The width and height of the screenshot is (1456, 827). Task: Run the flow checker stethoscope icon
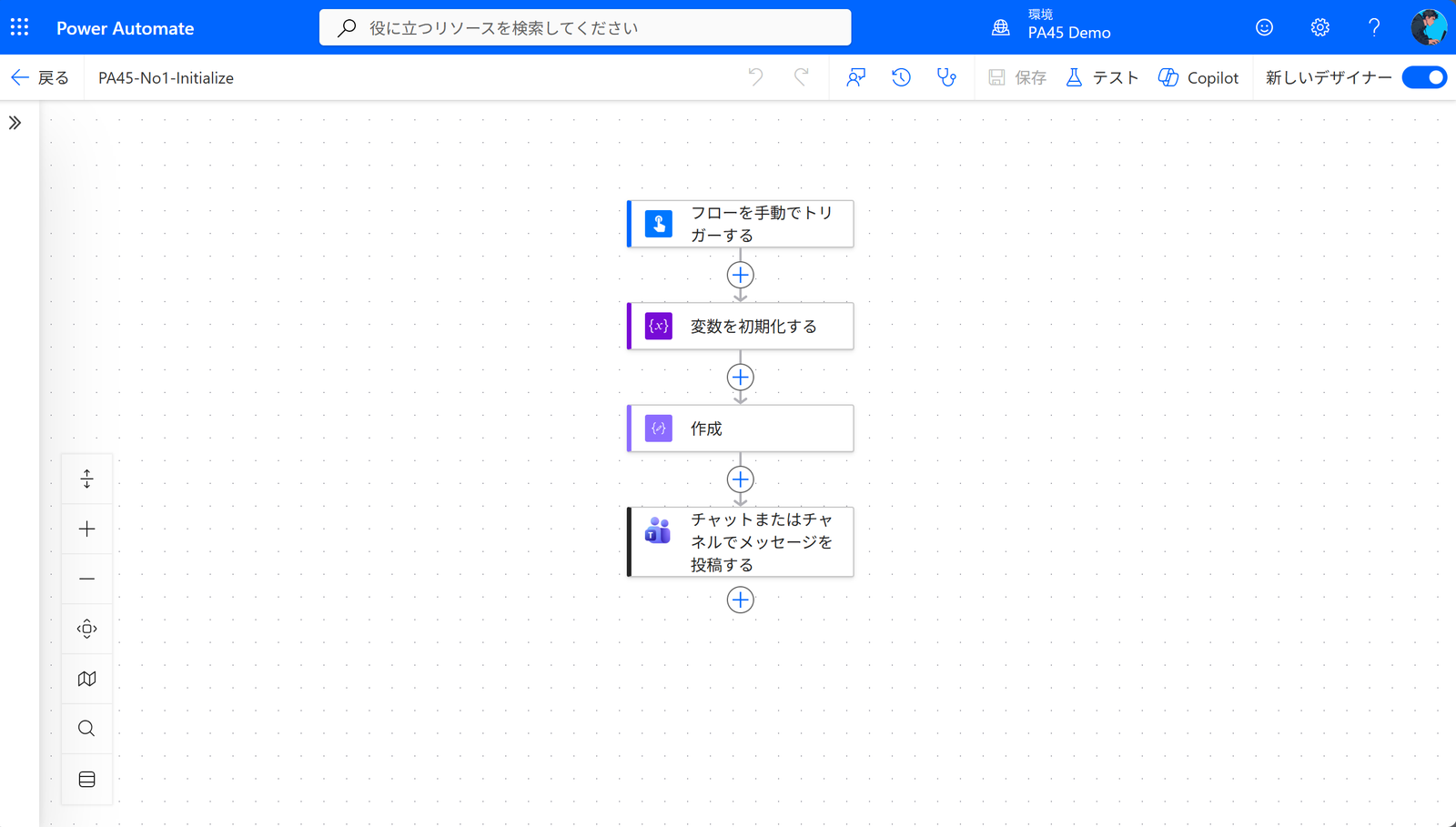946,77
